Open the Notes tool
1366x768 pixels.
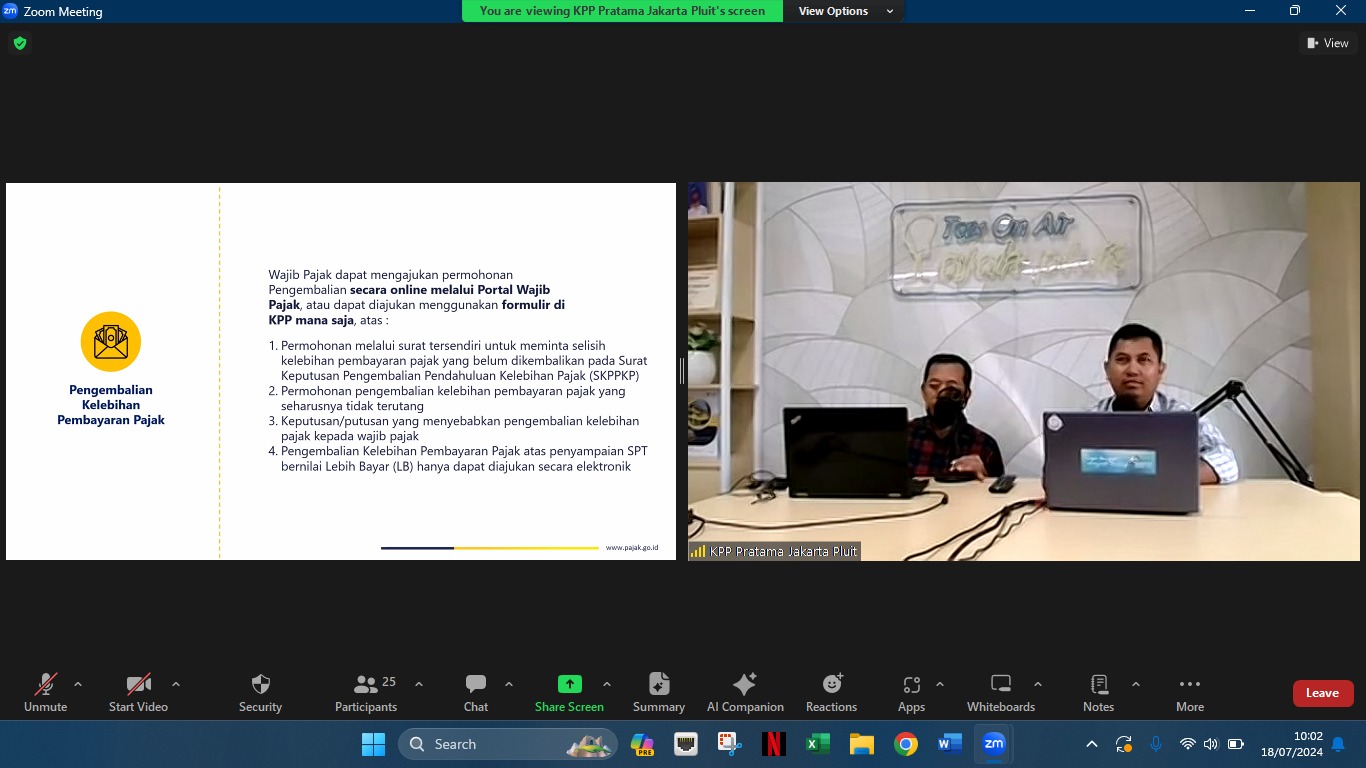coord(1098,693)
